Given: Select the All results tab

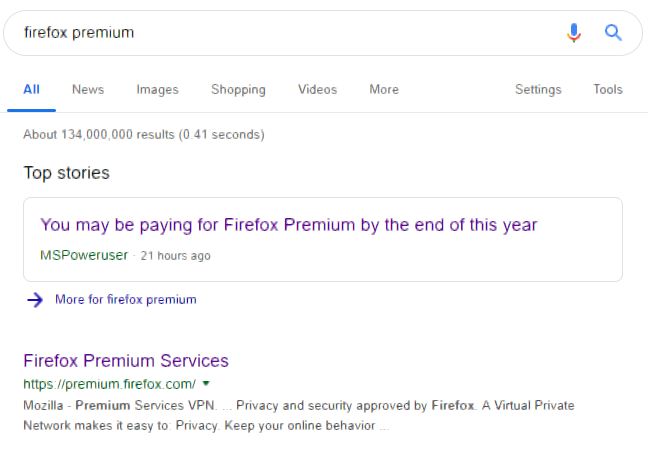Looking at the screenshot, I should (31, 90).
